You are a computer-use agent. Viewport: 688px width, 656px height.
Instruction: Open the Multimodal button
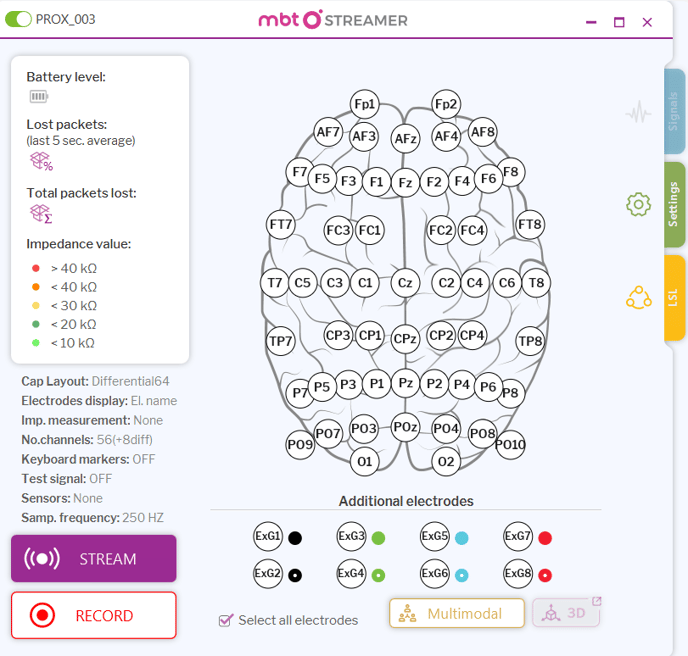coord(457,613)
